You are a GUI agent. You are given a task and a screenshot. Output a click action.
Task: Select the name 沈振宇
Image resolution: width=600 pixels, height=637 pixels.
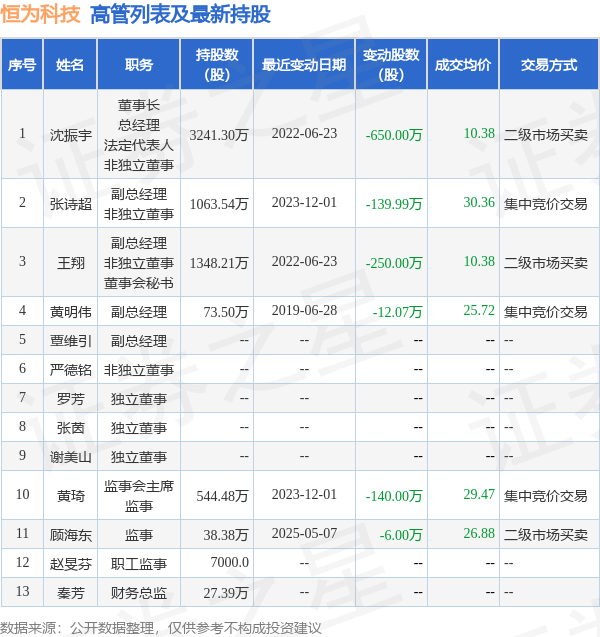coord(71,135)
